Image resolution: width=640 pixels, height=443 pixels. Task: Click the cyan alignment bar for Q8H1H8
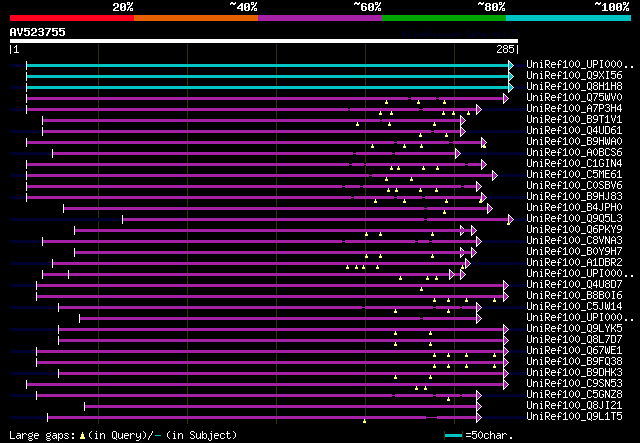[x=269, y=87]
